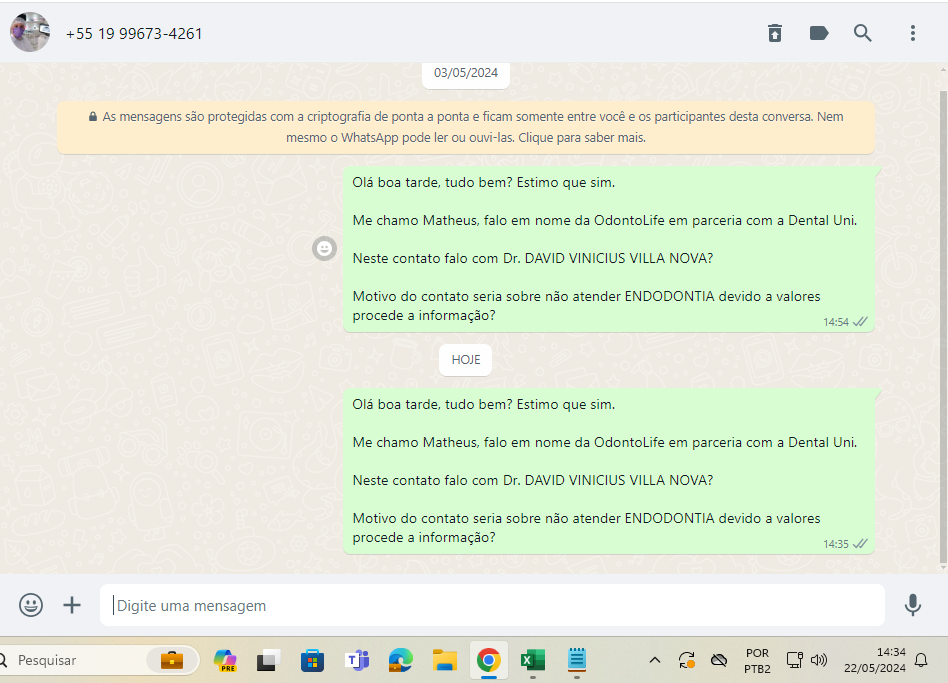This screenshot has width=948, height=683.
Task: Open the attach plus menu
Action: 72,605
